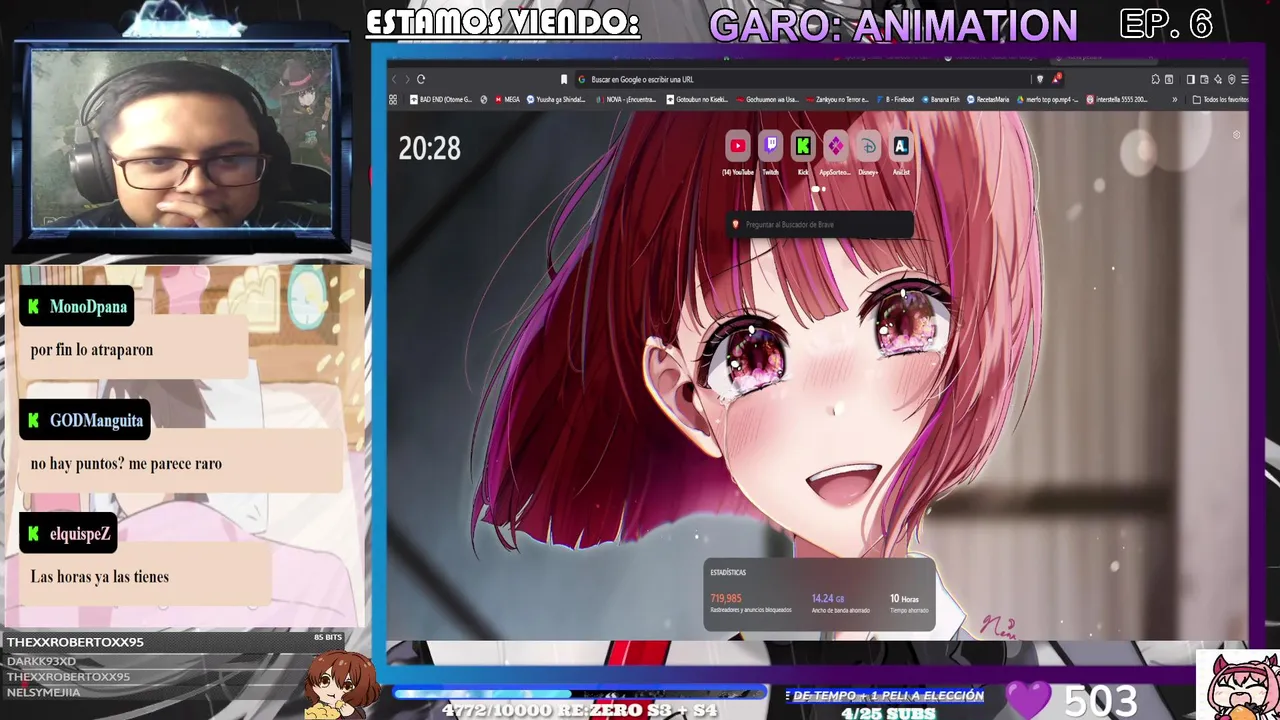Open the Brave VPN shield icon
1280x720 pixels.
(1231, 79)
